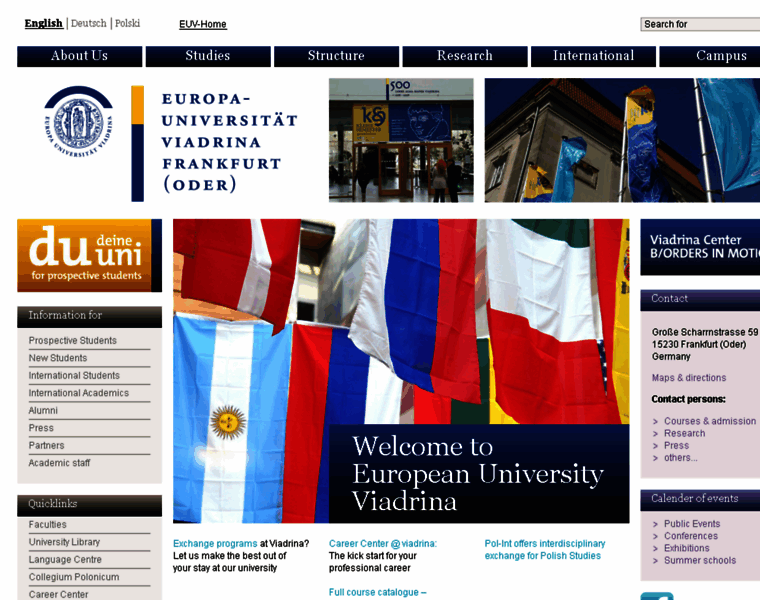Open the Research navigation menu
The height and width of the screenshot is (600, 760).
pyautogui.click(x=465, y=56)
